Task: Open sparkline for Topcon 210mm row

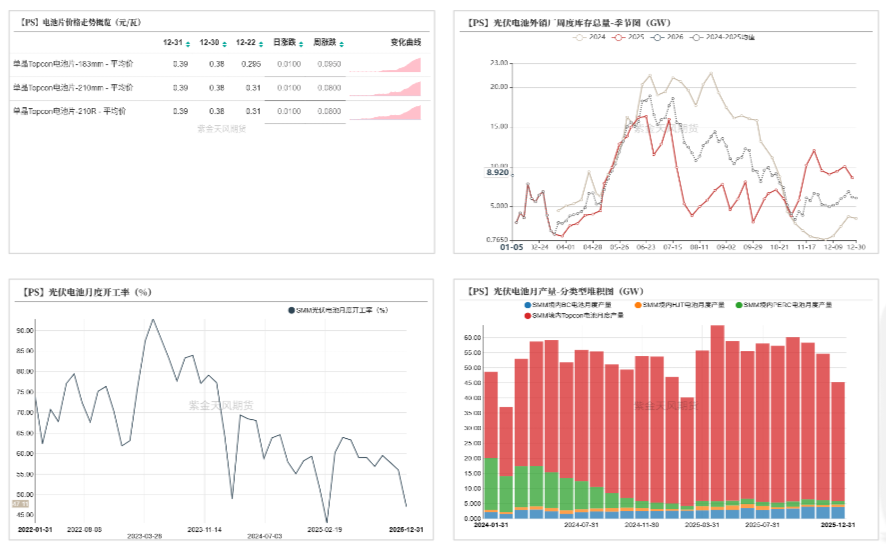Action: click(x=385, y=88)
